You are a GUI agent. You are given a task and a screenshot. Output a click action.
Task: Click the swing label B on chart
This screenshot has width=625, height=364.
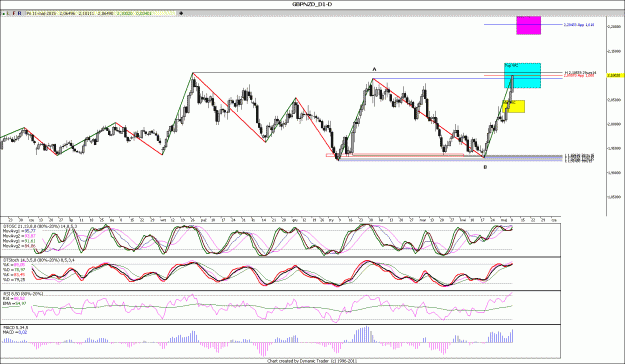point(485,167)
